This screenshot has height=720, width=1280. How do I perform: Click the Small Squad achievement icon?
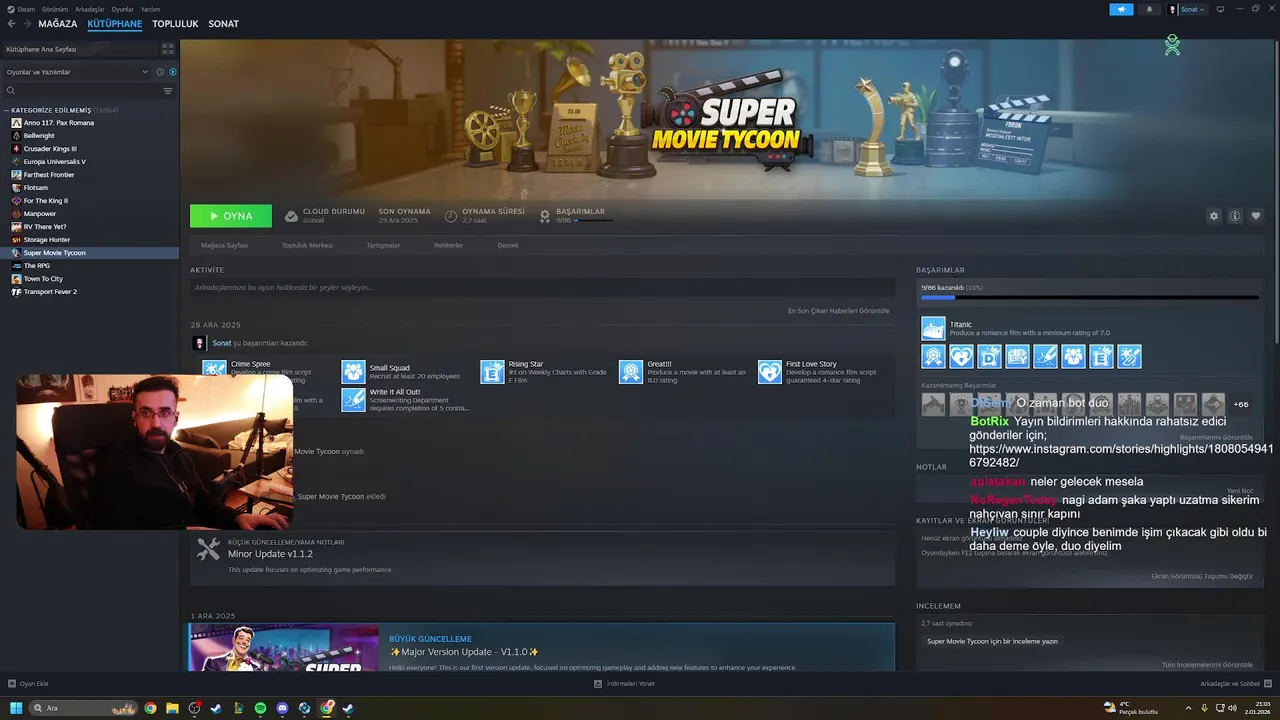click(353, 372)
